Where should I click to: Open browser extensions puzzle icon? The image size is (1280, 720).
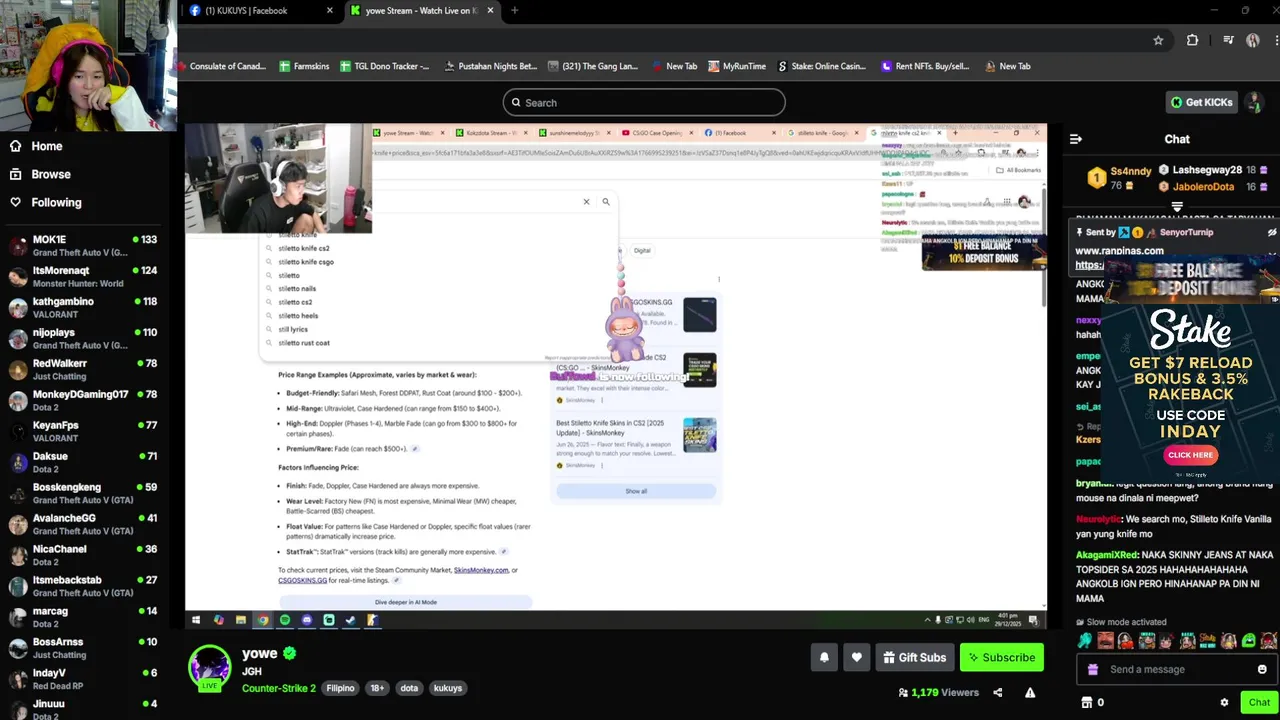1192,40
